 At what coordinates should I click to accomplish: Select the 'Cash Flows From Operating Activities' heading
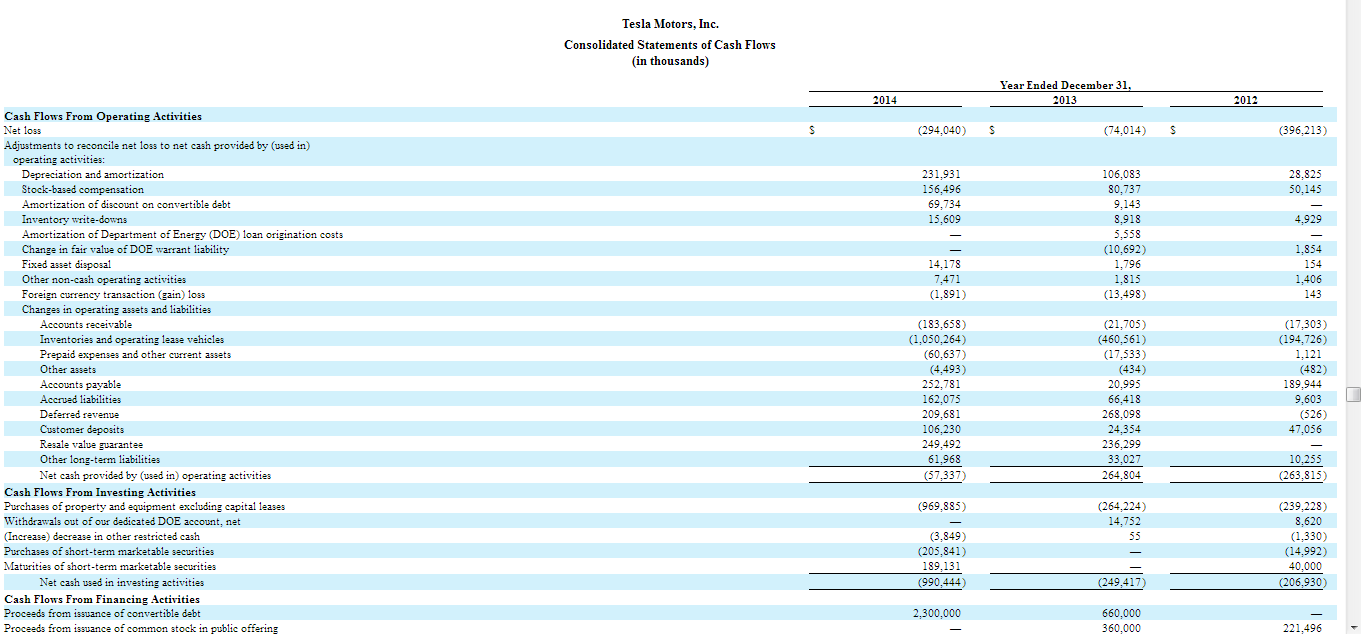103,116
